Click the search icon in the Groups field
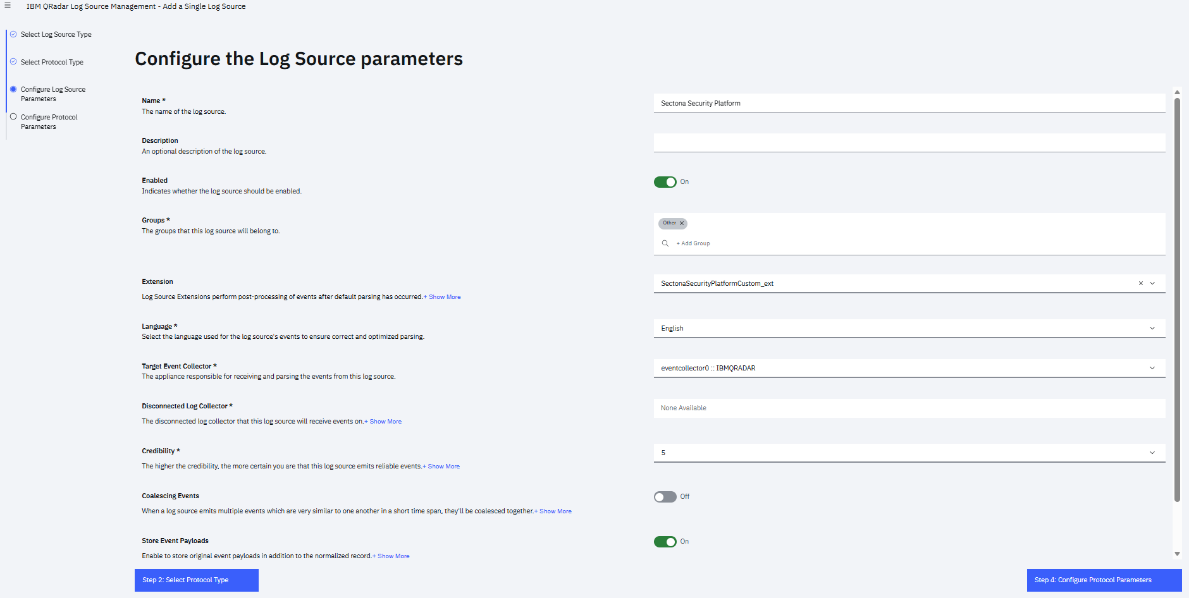The image size is (1189, 598). [665, 243]
